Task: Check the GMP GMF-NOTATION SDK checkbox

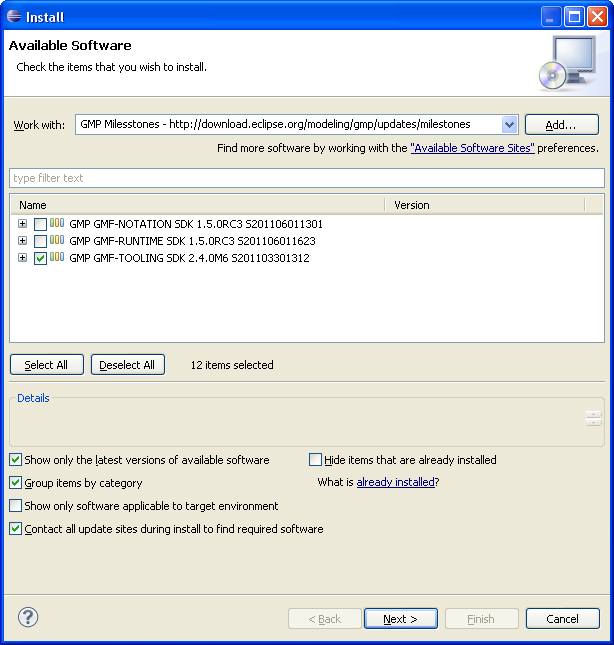Action: 40,224
